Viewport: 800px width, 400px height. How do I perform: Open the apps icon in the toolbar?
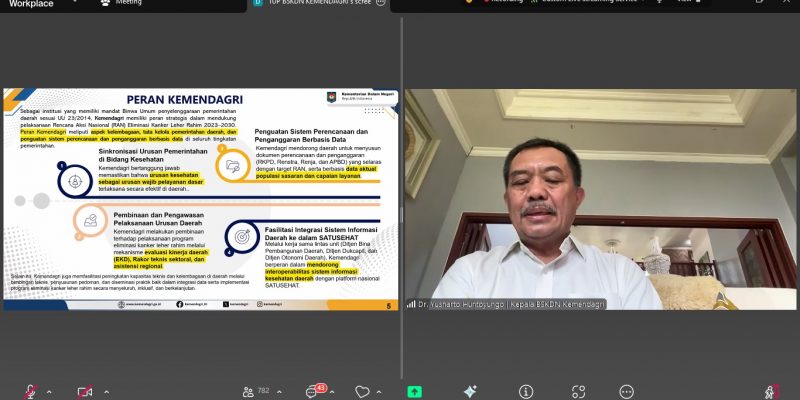(x=578, y=392)
